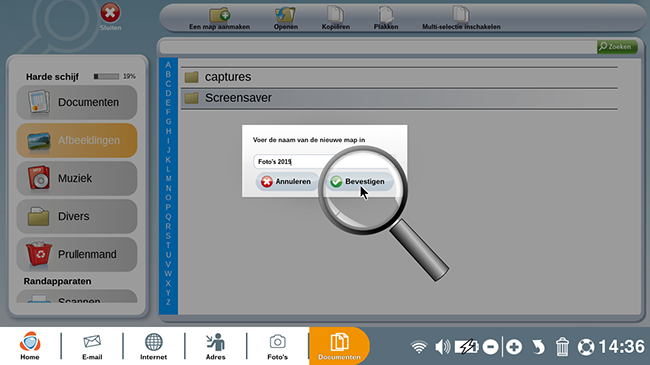Open Internet from the bottom bar

[x=153, y=346]
